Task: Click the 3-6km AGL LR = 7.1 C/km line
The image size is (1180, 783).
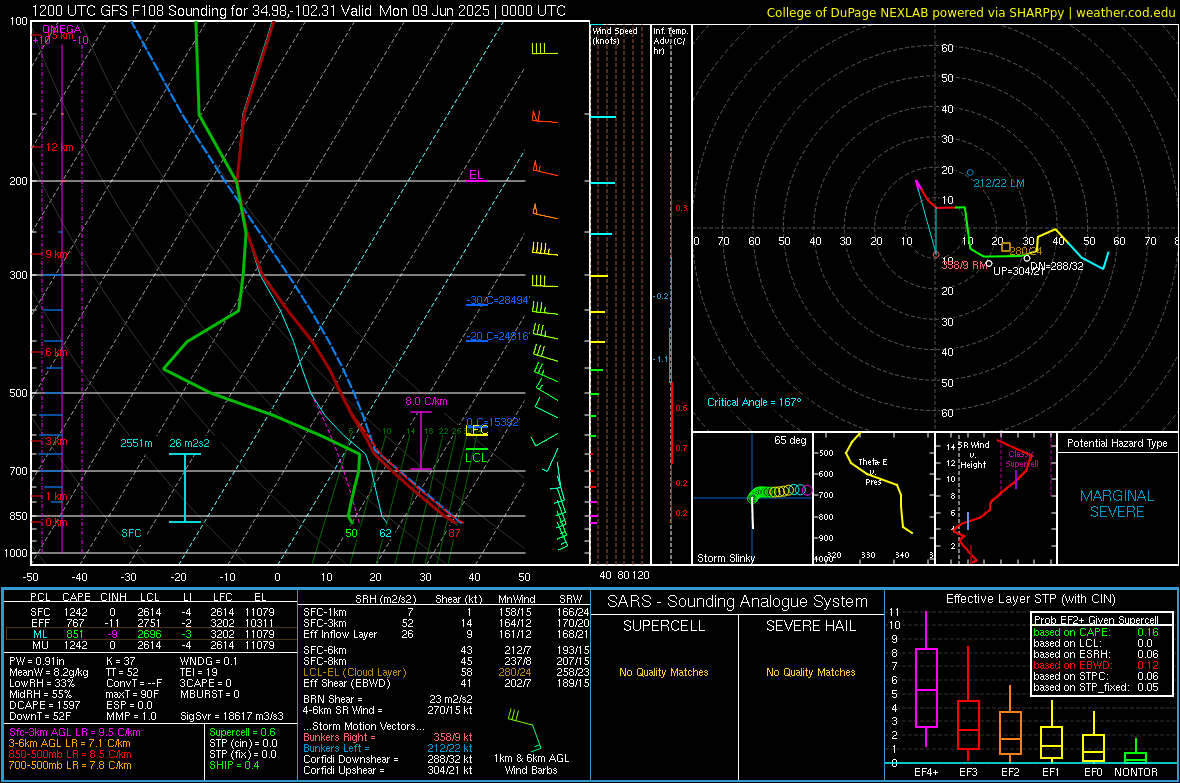Action: 69,743
